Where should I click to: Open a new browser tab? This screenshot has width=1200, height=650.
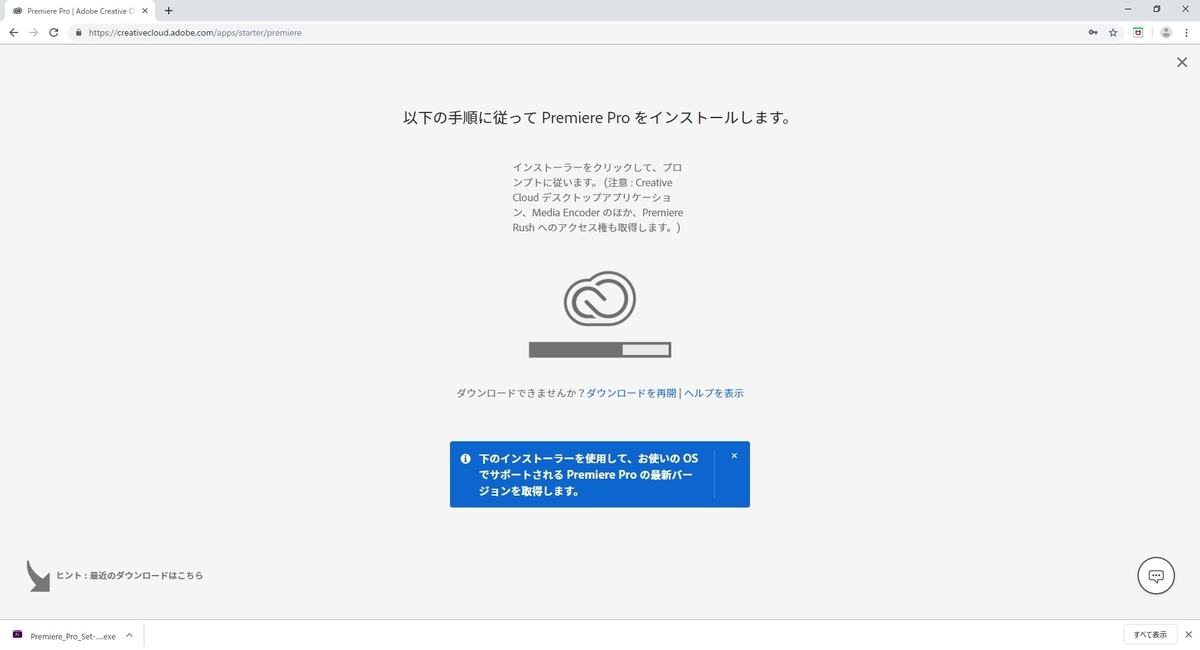(168, 10)
